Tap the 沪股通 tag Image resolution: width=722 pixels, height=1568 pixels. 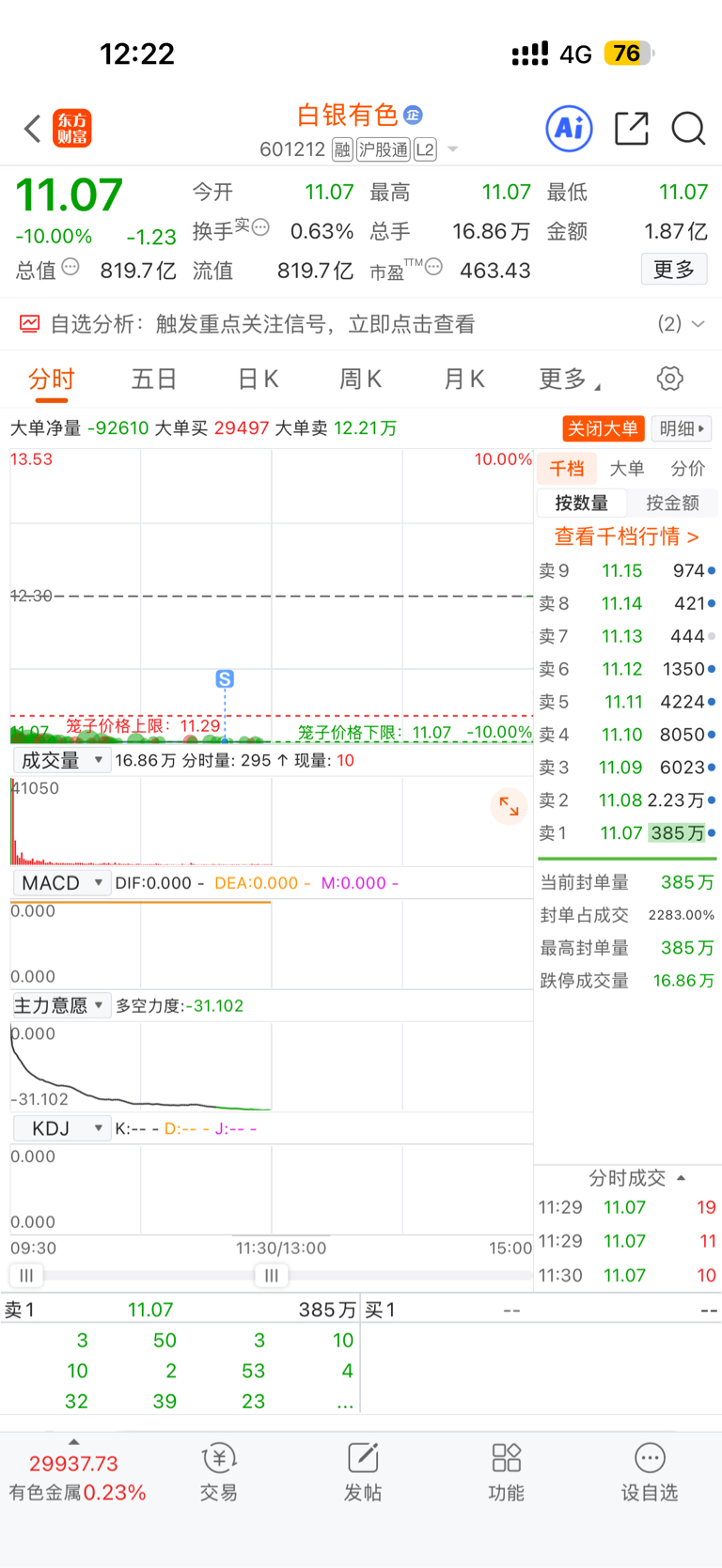coord(384,149)
